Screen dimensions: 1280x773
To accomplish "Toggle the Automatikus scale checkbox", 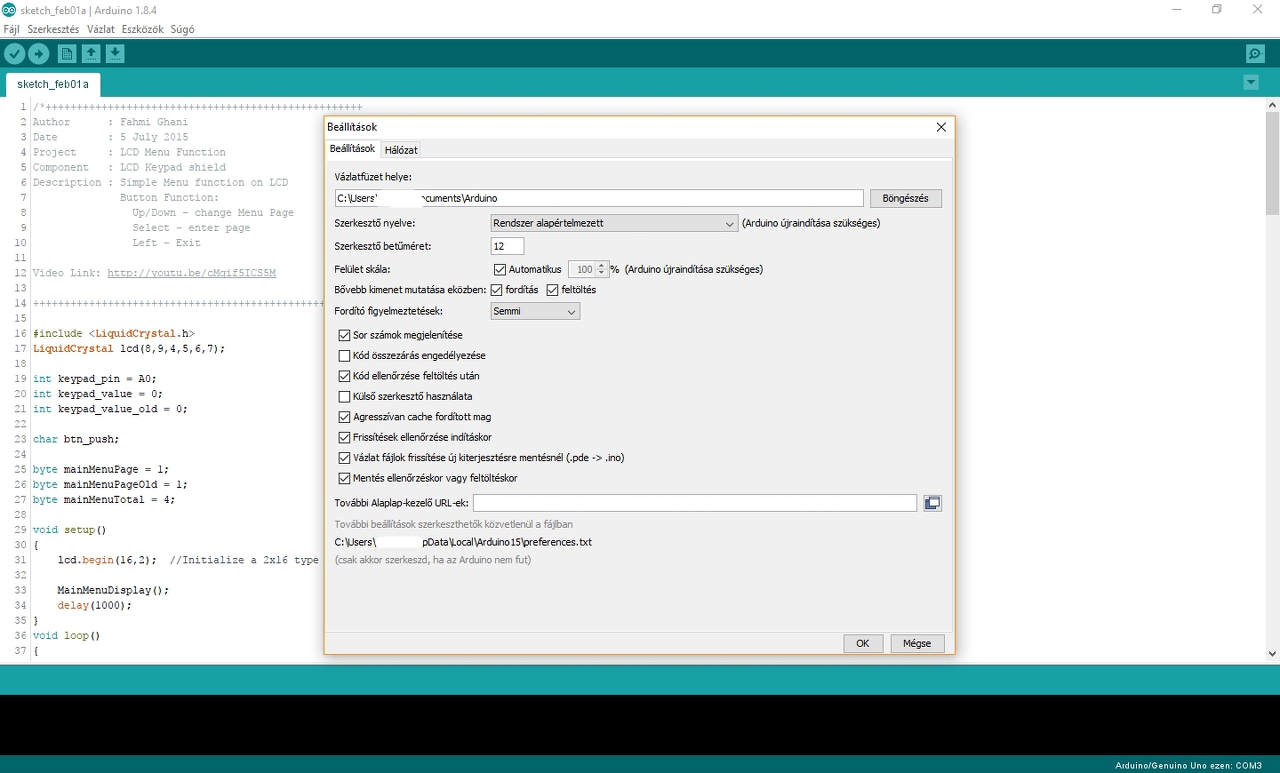I will click(500, 269).
